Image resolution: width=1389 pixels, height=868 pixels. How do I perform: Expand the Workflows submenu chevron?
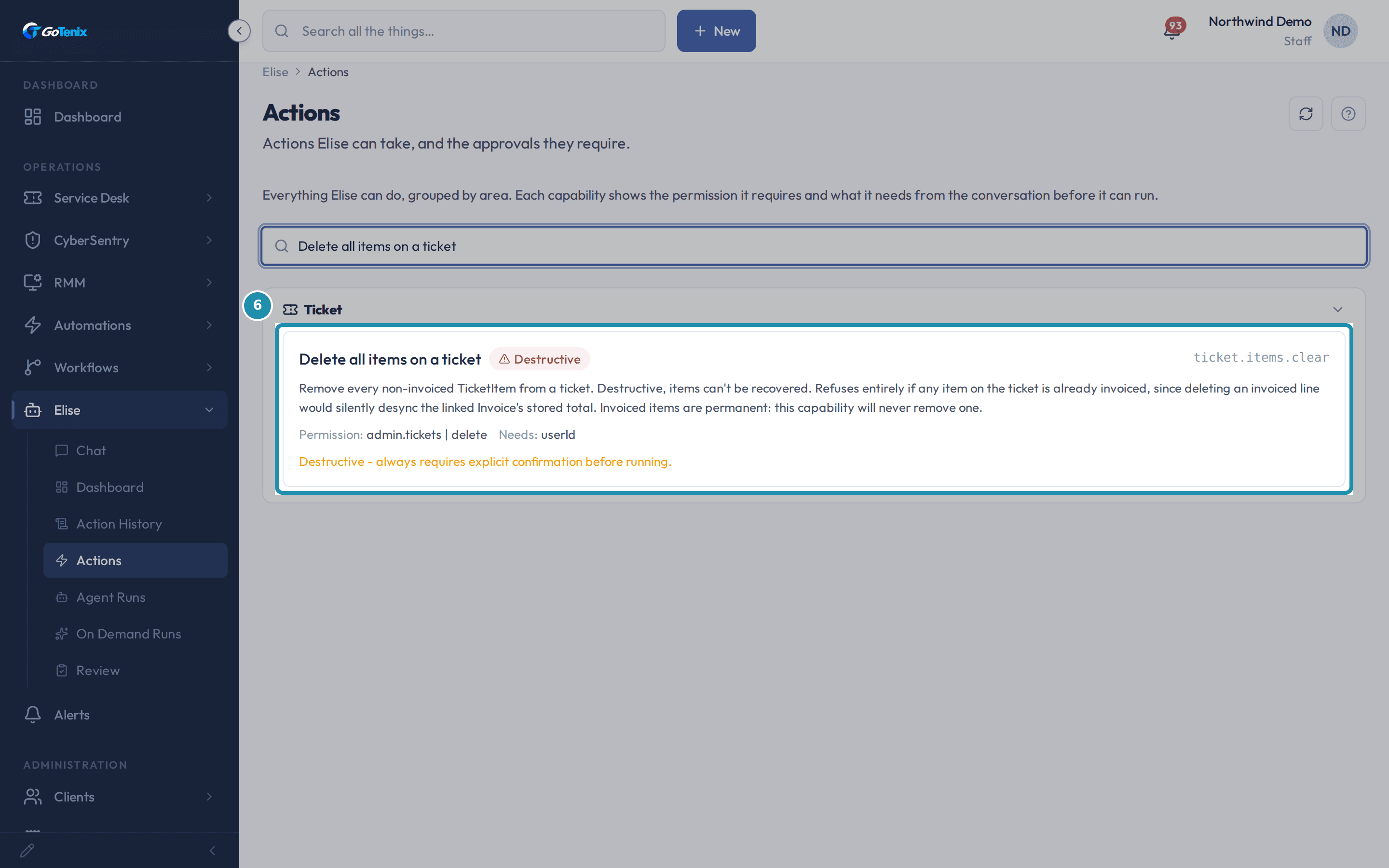209,367
